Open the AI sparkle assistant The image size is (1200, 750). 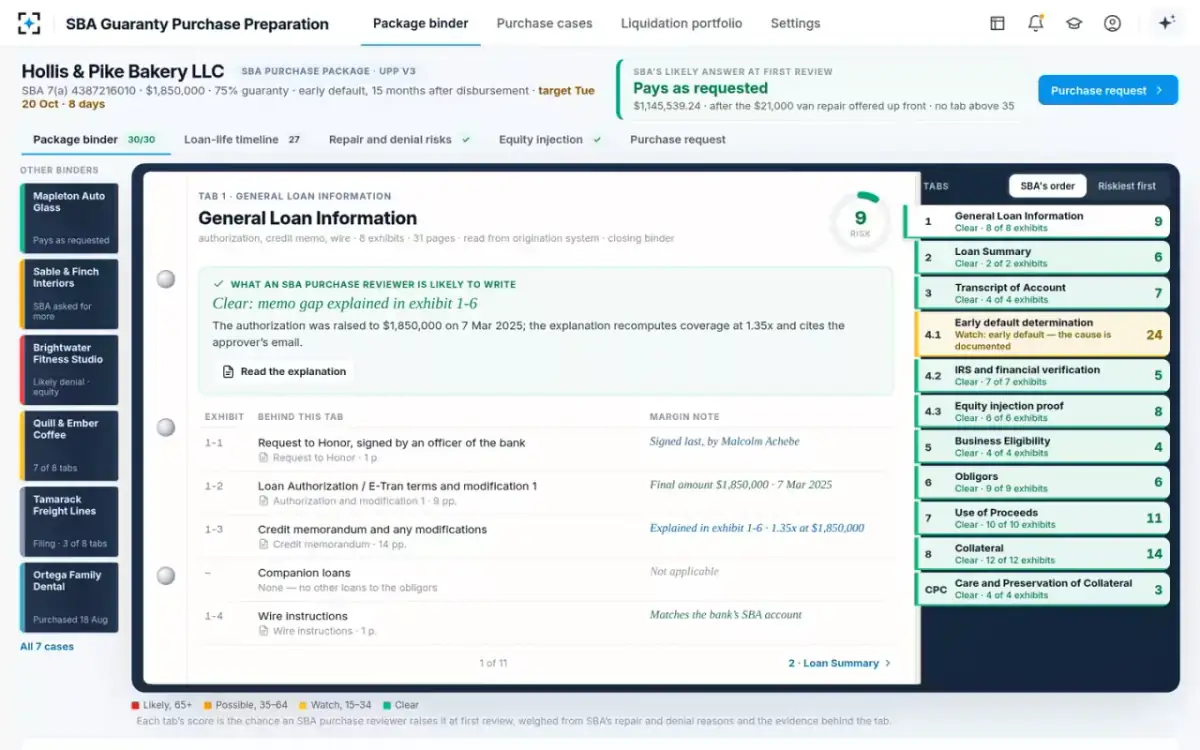(x=1165, y=23)
